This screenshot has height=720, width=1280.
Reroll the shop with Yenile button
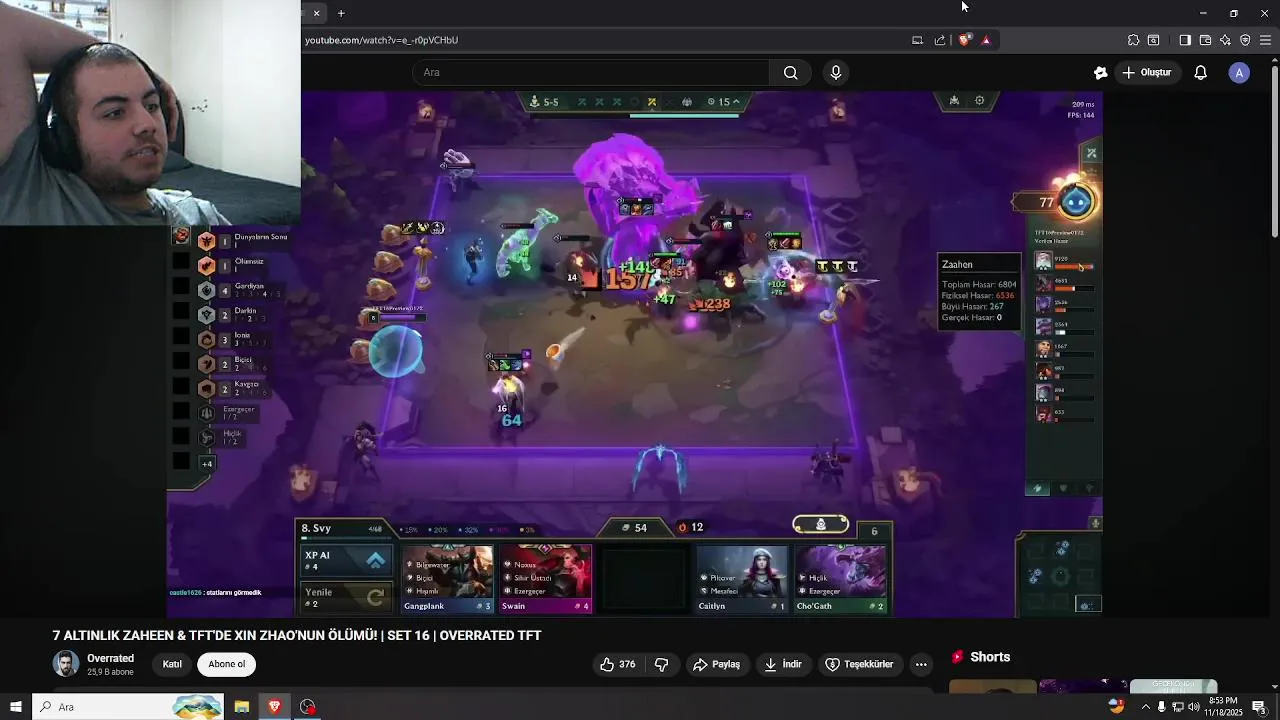(x=345, y=597)
